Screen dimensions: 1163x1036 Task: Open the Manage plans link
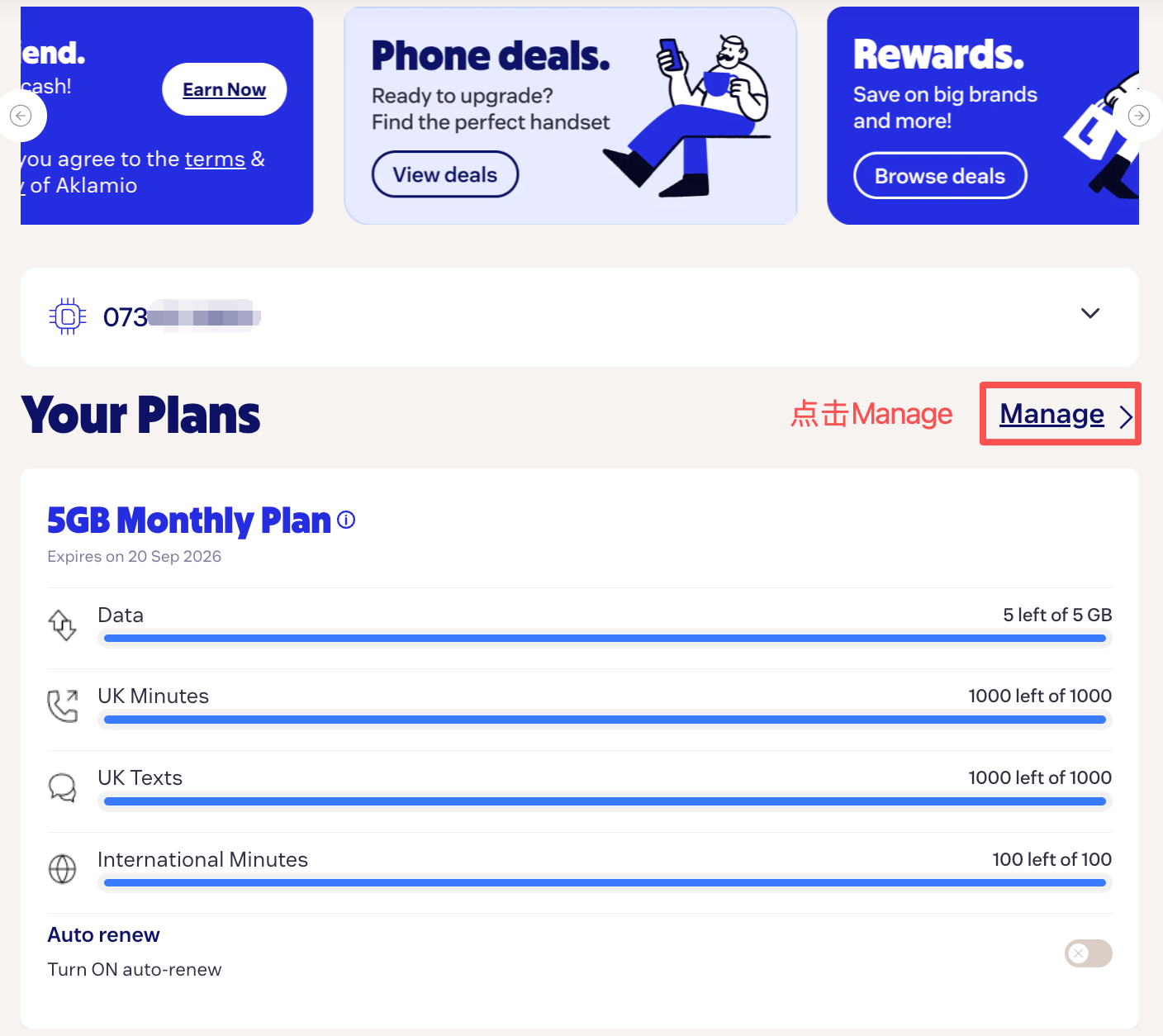[x=1051, y=414]
